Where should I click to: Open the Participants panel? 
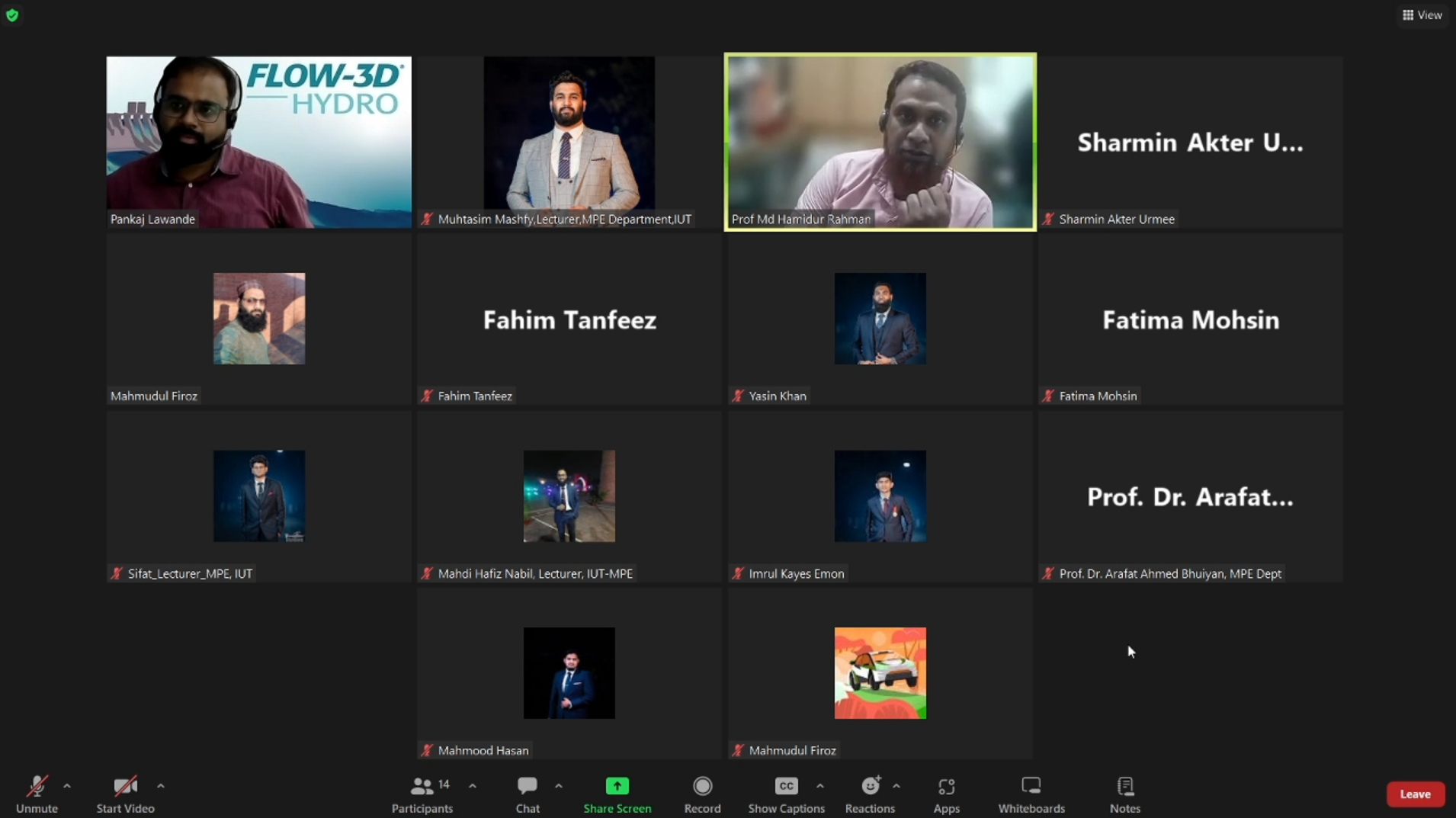[422, 794]
